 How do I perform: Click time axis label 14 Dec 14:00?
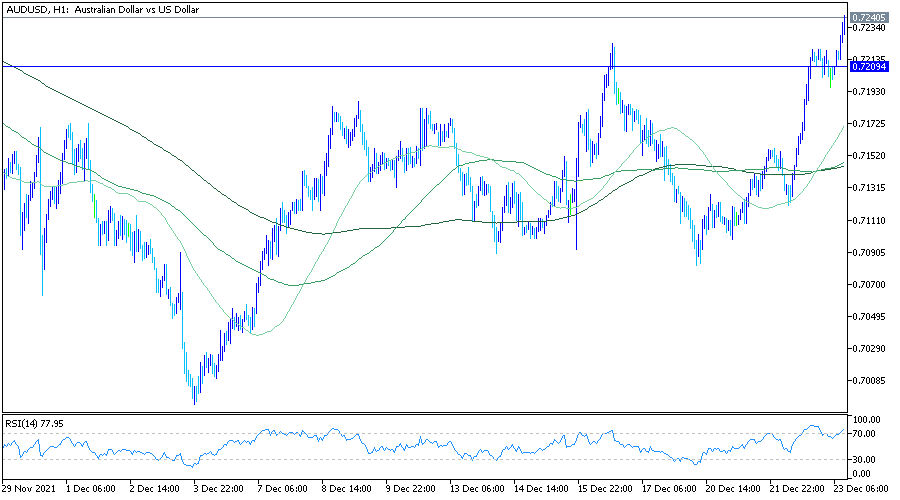pos(541,489)
